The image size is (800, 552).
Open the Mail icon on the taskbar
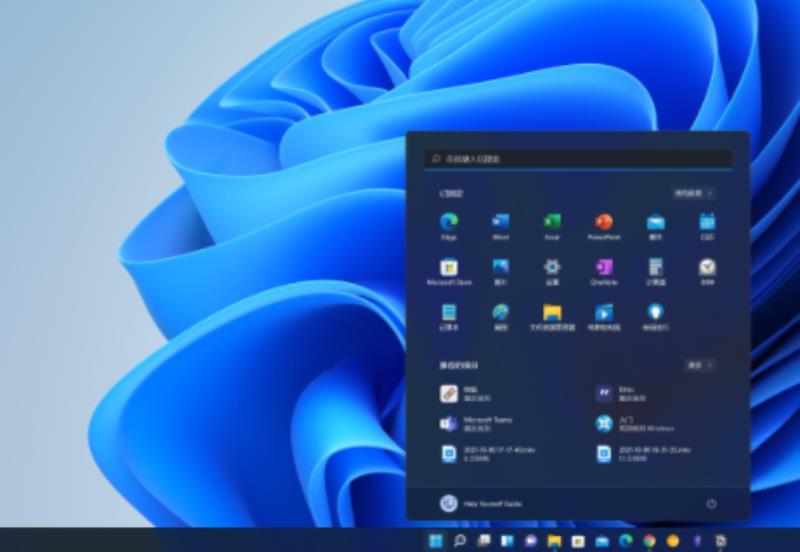[602, 540]
